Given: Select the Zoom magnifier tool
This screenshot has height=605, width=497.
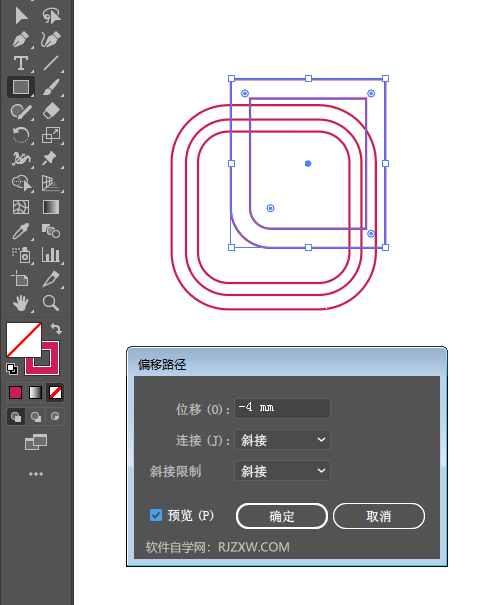Looking at the screenshot, I should point(51,303).
